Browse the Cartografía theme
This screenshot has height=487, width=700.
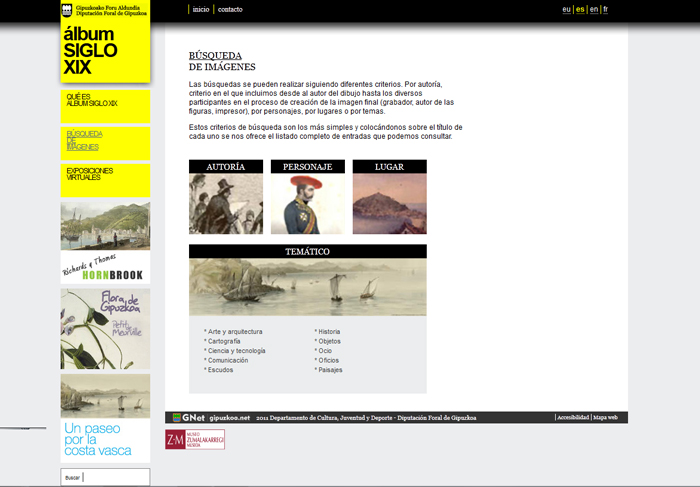pos(225,341)
